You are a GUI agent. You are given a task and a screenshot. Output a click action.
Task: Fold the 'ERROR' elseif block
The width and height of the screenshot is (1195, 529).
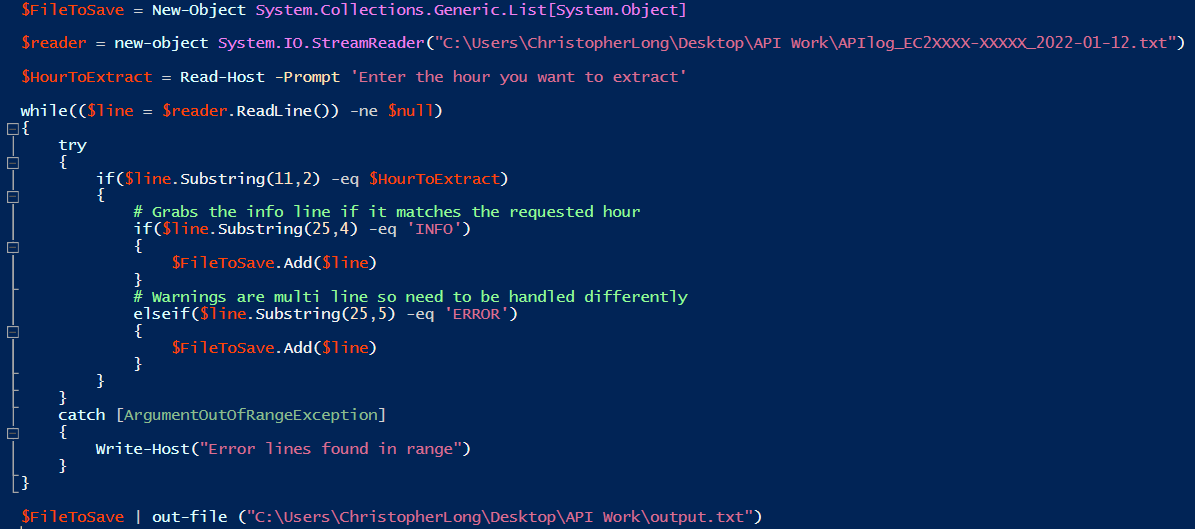tap(12, 332)
